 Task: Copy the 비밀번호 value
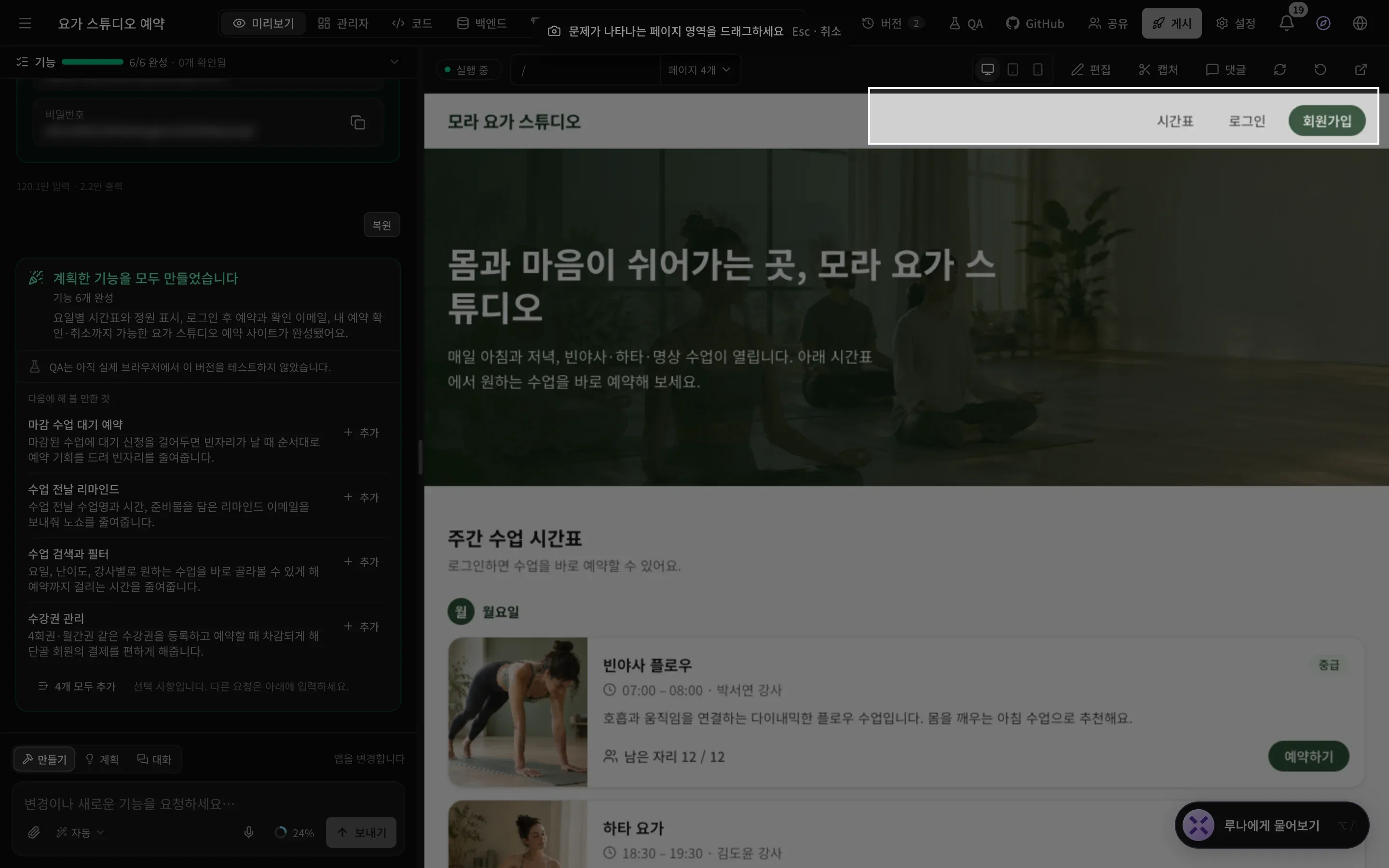(357, 122)
